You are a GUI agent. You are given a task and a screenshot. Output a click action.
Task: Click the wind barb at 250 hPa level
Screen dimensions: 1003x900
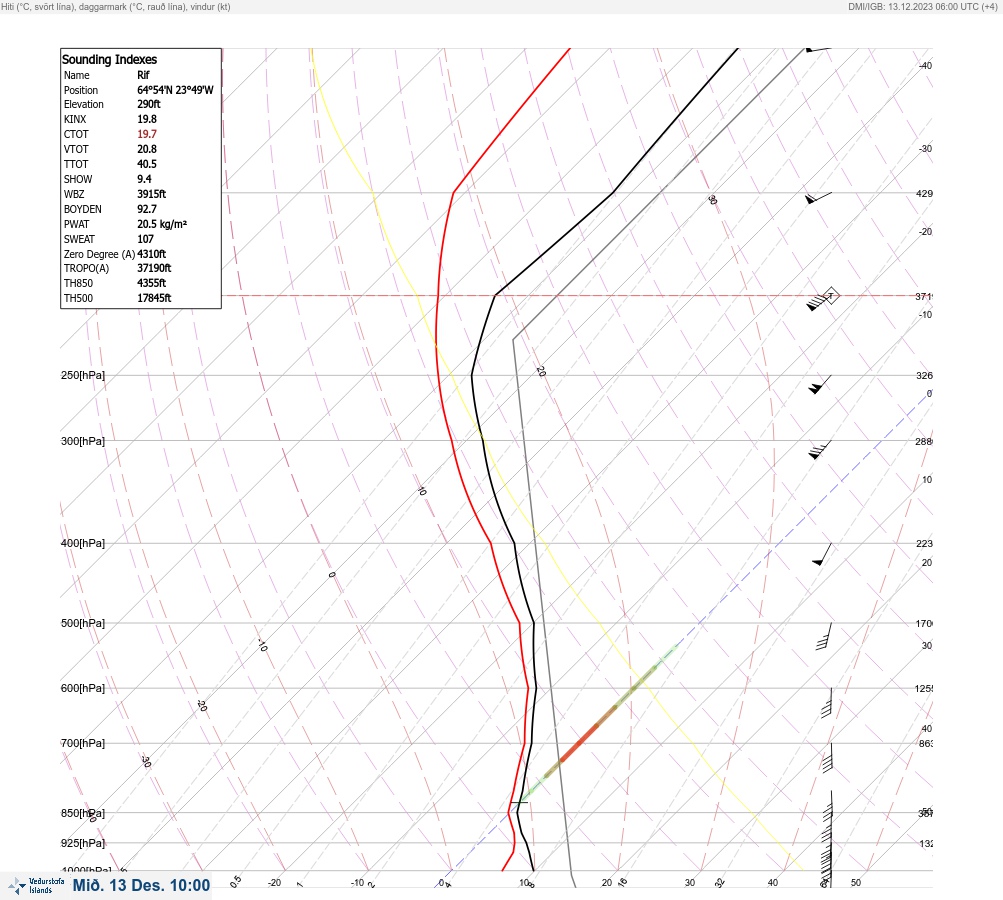(819, 384)
